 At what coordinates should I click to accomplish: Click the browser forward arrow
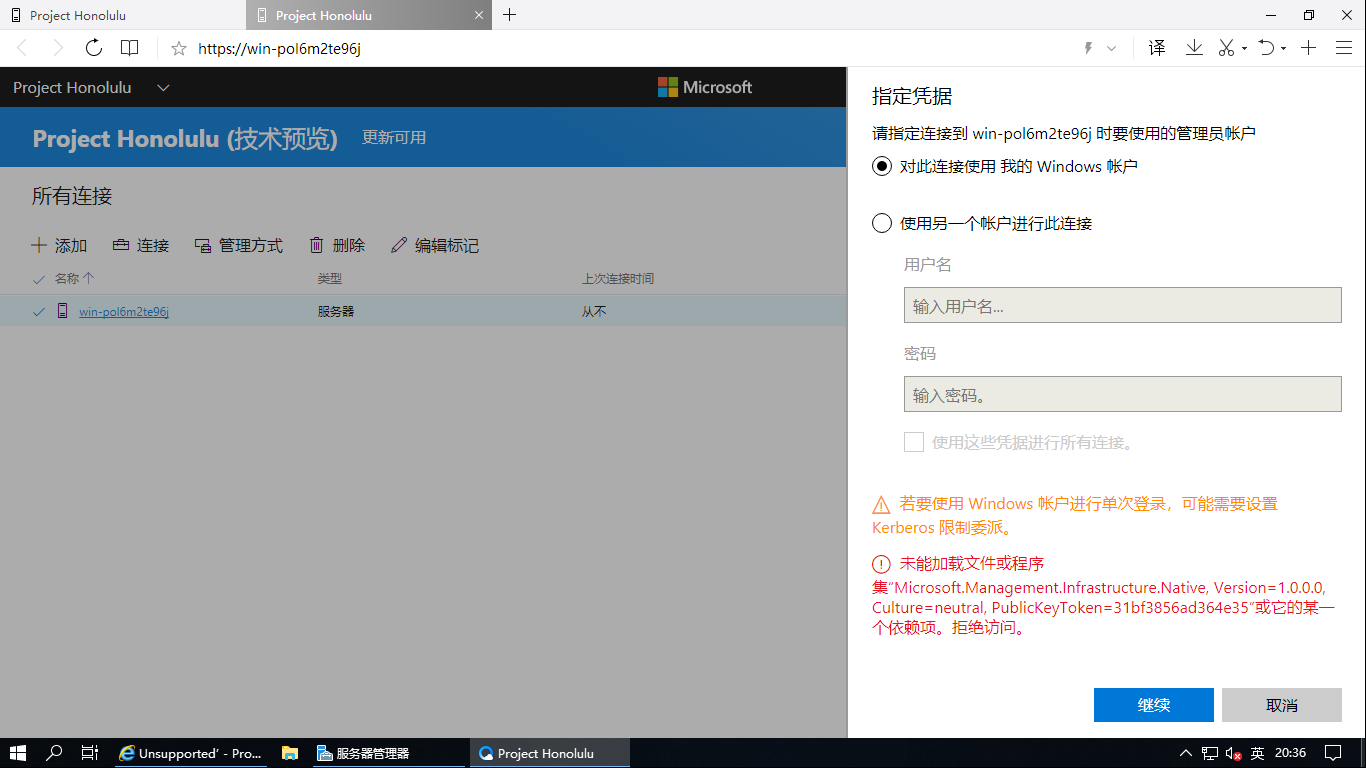coord(58,48)
